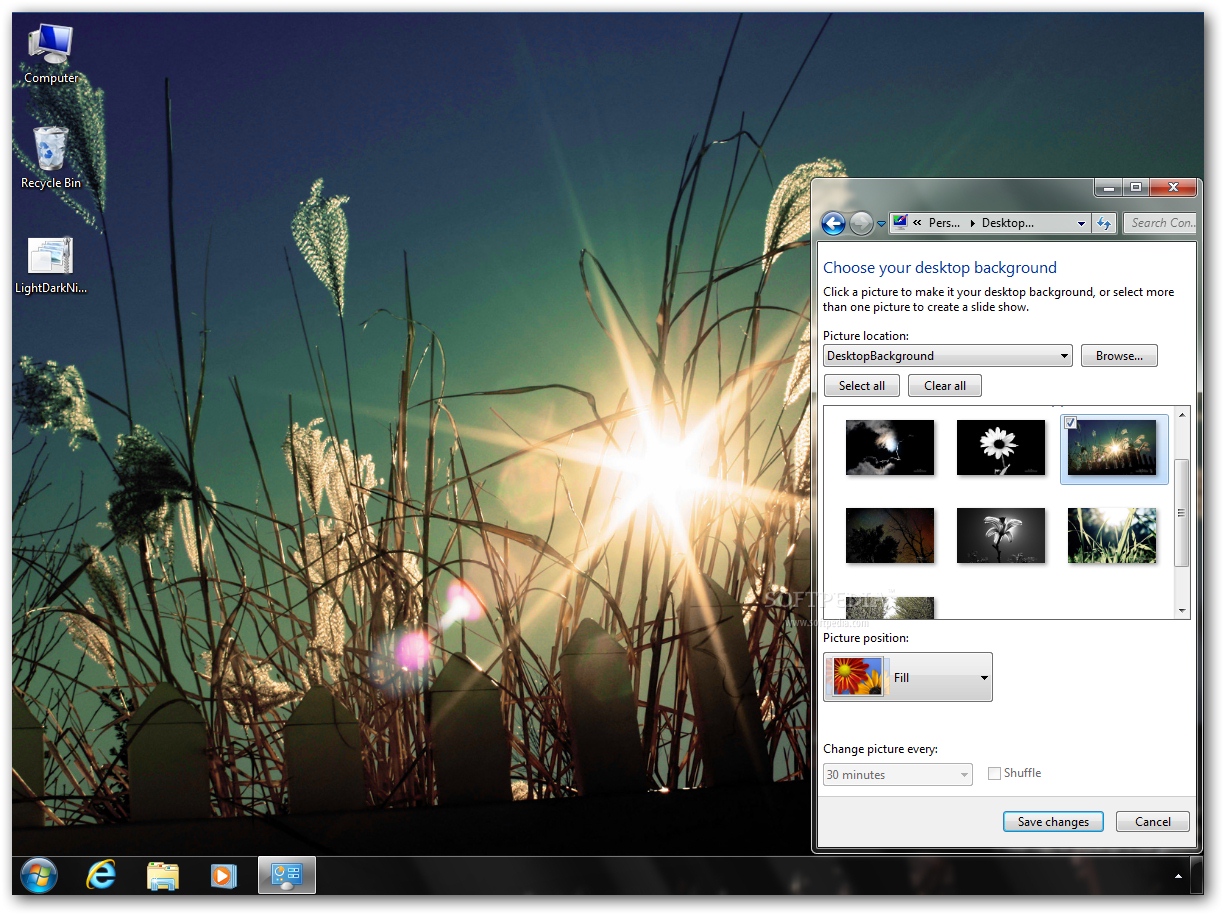Click the Pers... breadcrumb segment

tap(944, 223)
